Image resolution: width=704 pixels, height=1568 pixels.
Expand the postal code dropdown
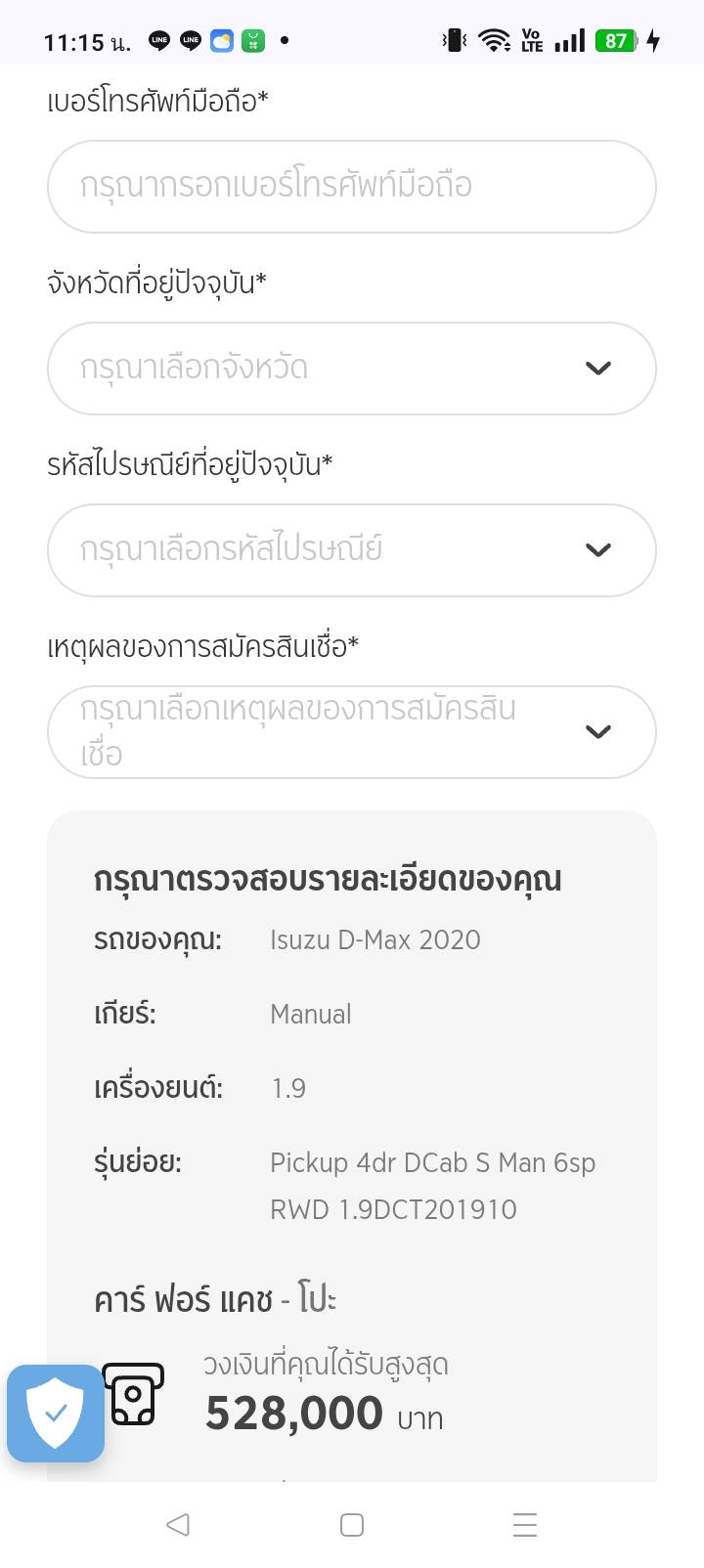pyautogui.click(x=351, y=550)
